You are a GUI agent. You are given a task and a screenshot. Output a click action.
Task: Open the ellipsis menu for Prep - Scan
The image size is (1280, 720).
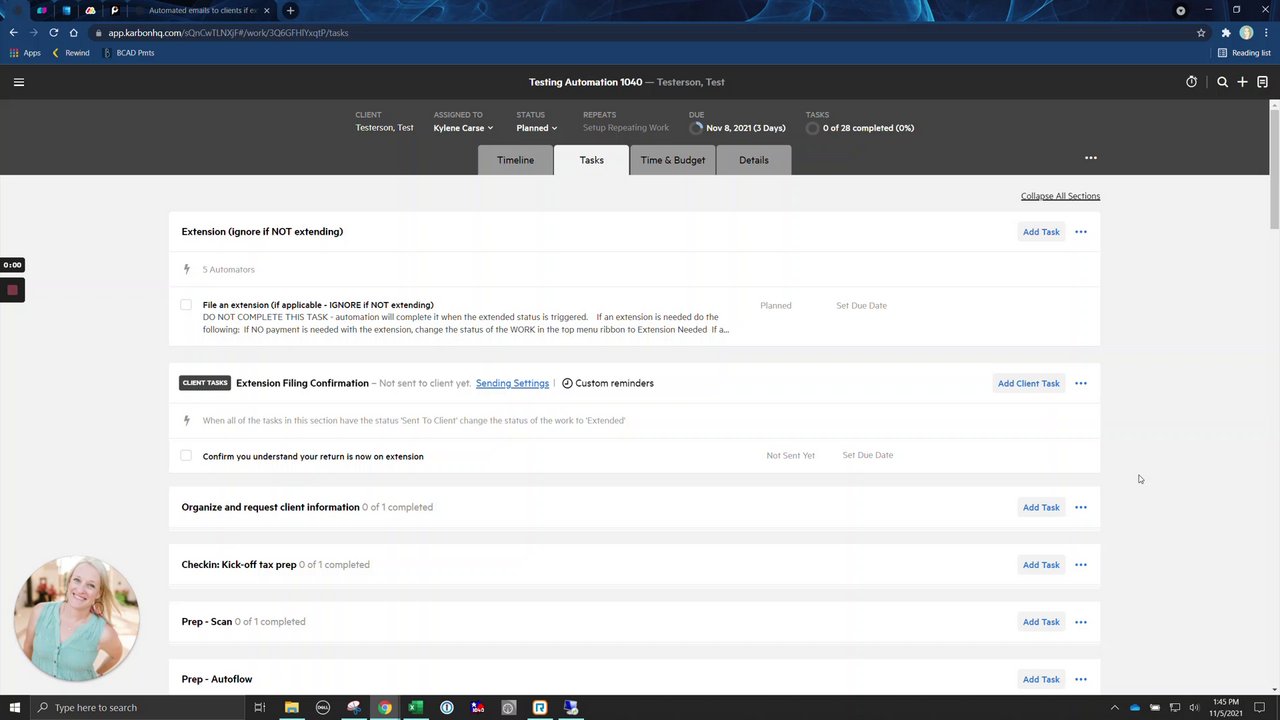click(1081, 622)
